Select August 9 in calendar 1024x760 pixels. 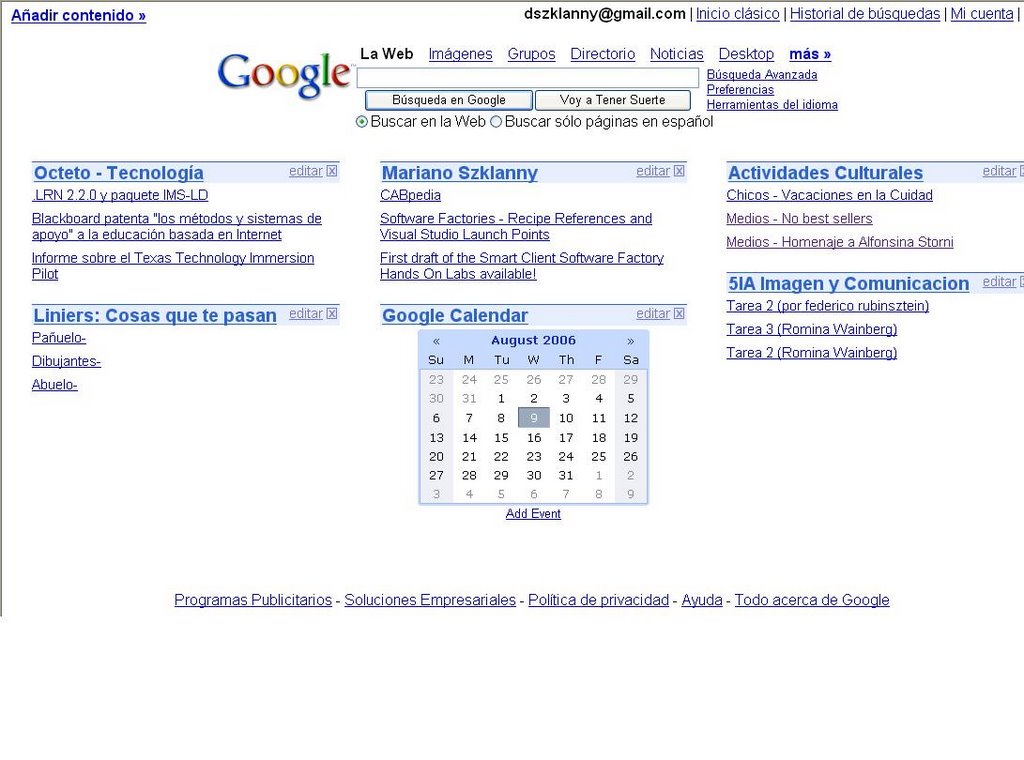(x=534, y=418)
